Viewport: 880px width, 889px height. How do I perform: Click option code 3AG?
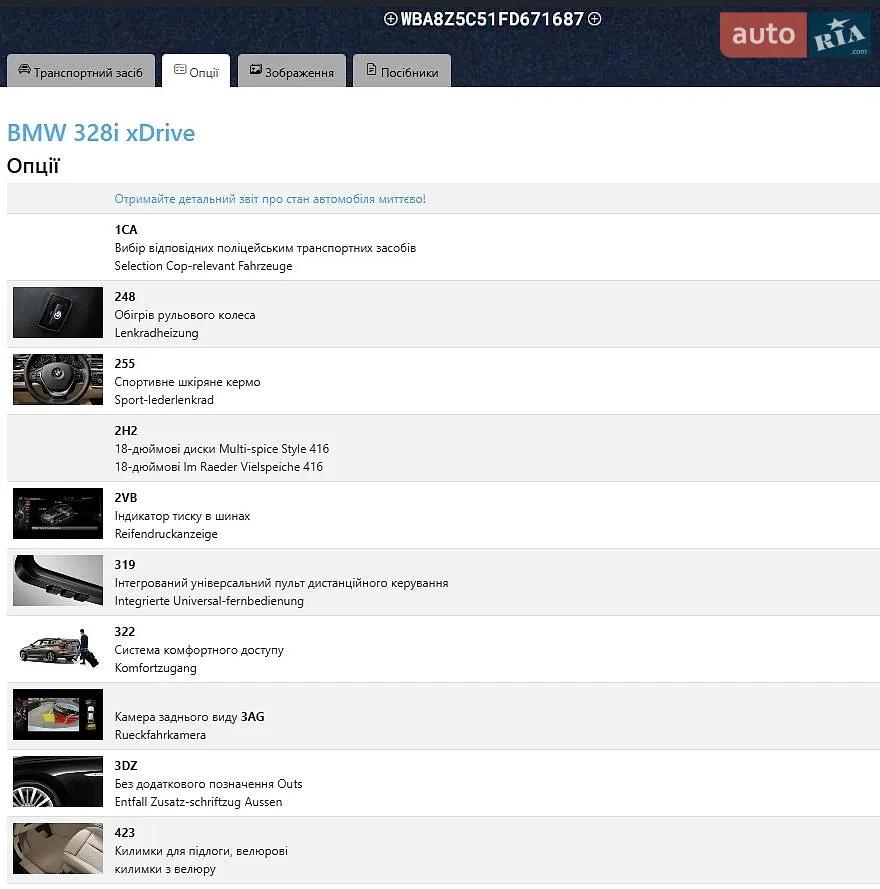tap(253, 717)
